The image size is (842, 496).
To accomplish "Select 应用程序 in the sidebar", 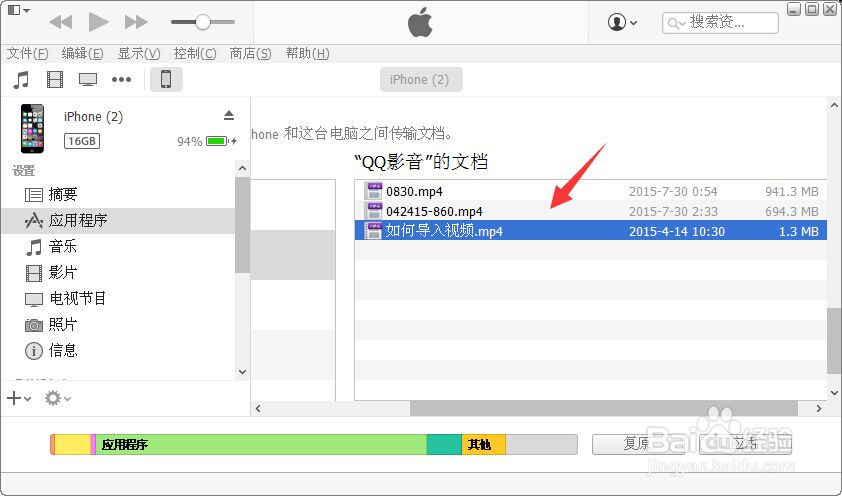I will coord(118,221).
